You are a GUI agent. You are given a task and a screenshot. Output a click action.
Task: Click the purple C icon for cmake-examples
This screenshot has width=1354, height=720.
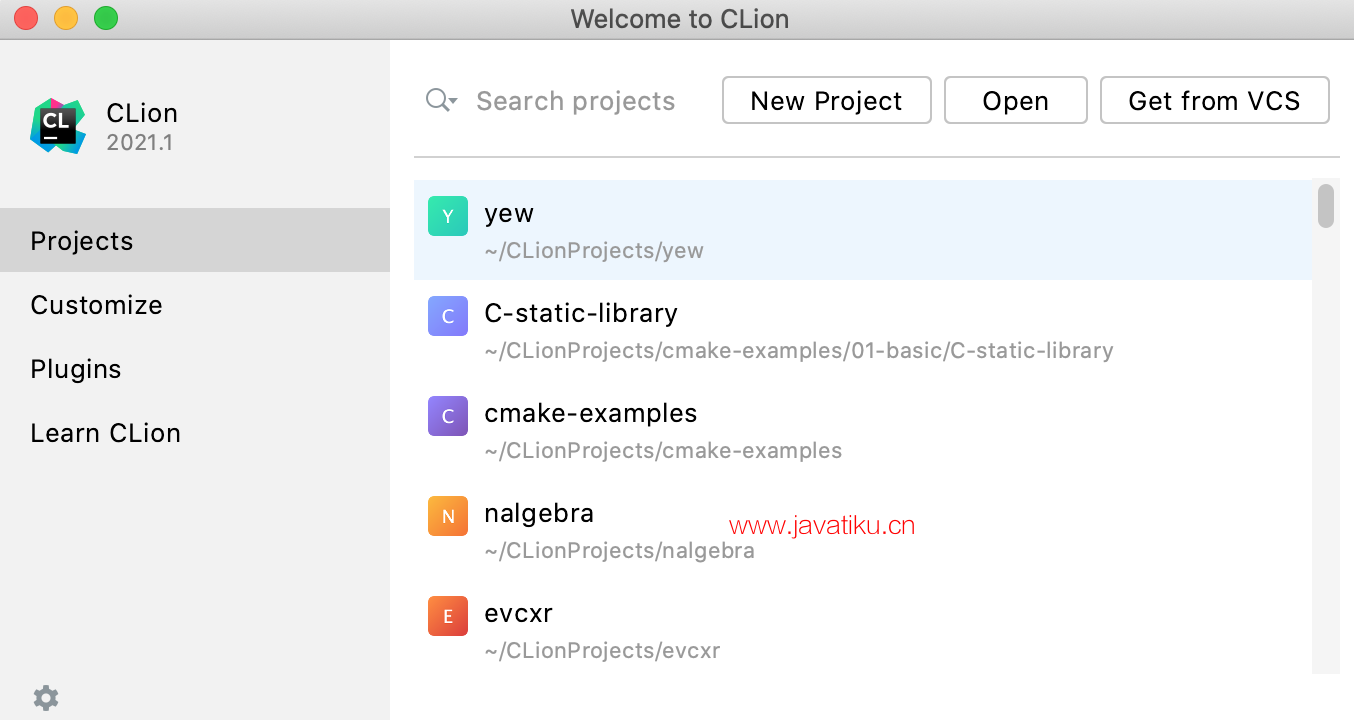[448, 416]
